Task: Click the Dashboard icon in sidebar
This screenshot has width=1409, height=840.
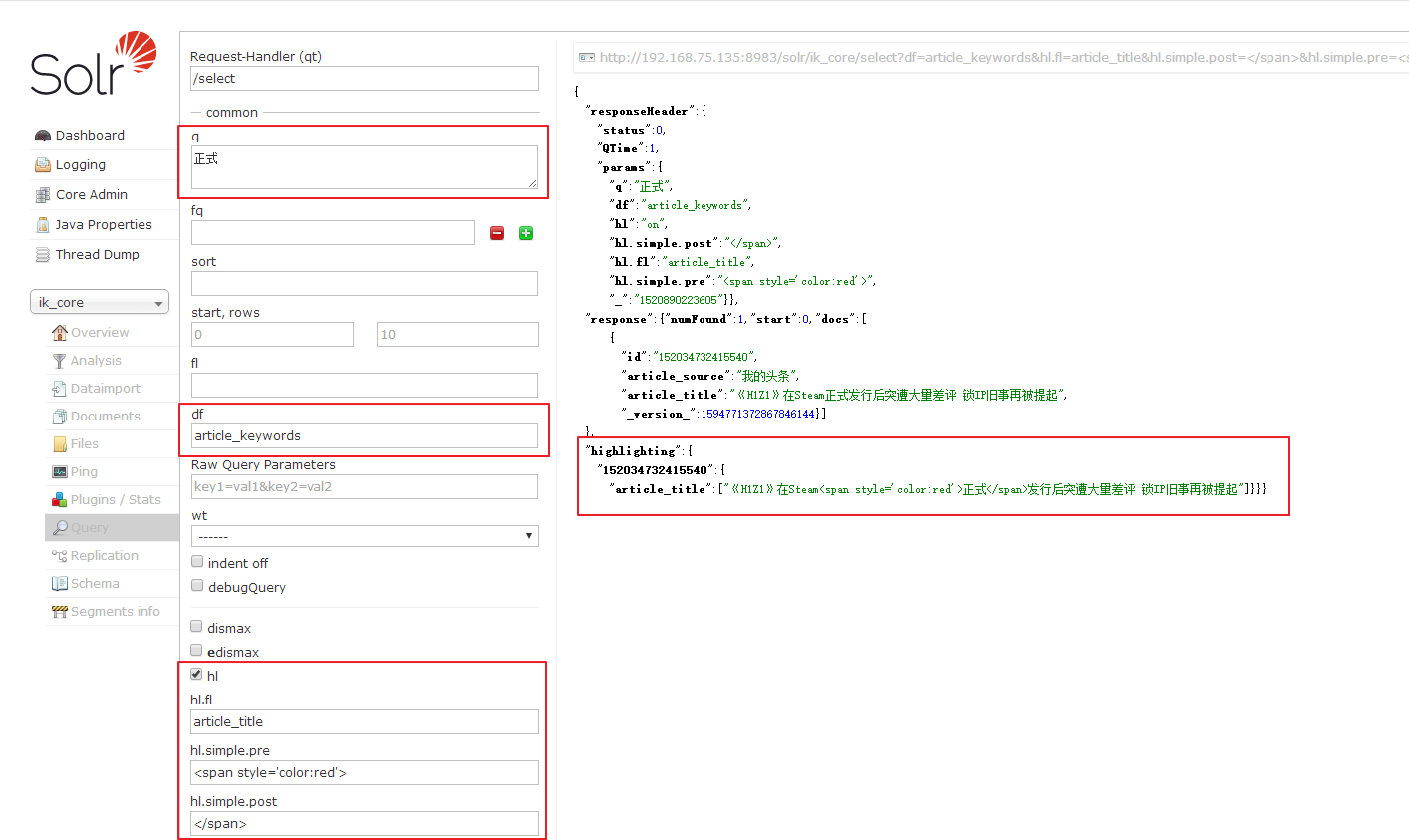Action: [42, 136]
